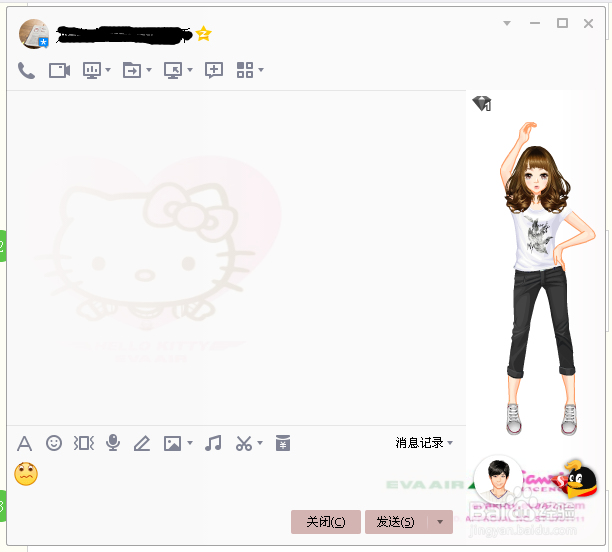The height and width of the screenshot is (552, 612).
Task: Maximize the chat window
Action: click(562, 23)
